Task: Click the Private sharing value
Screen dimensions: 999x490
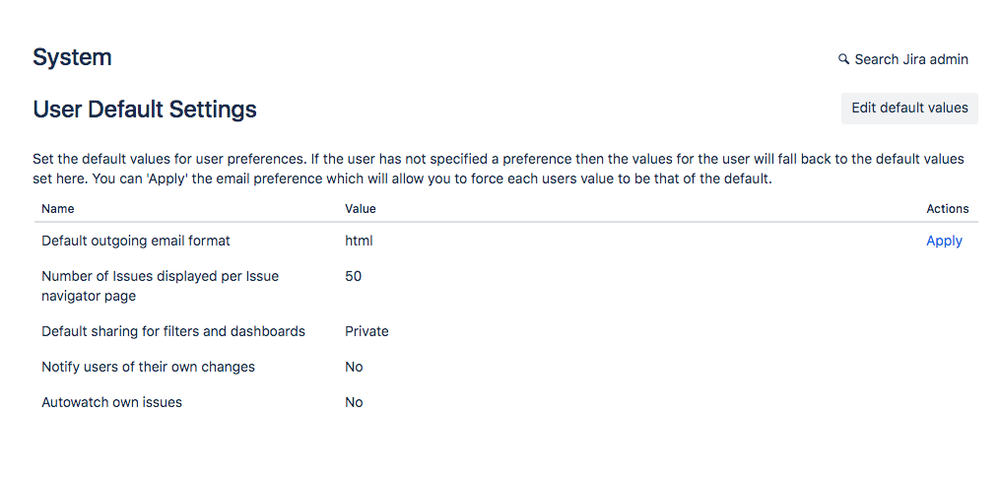Action: point(367,331)
